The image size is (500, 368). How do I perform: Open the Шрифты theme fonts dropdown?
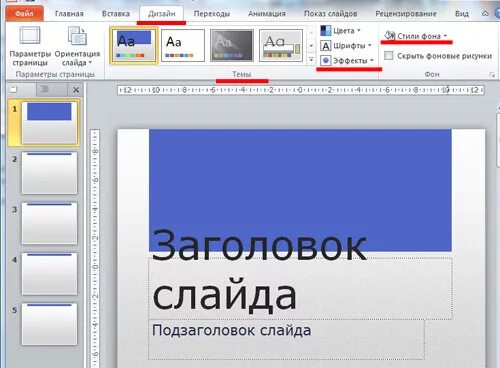point(346,45)
